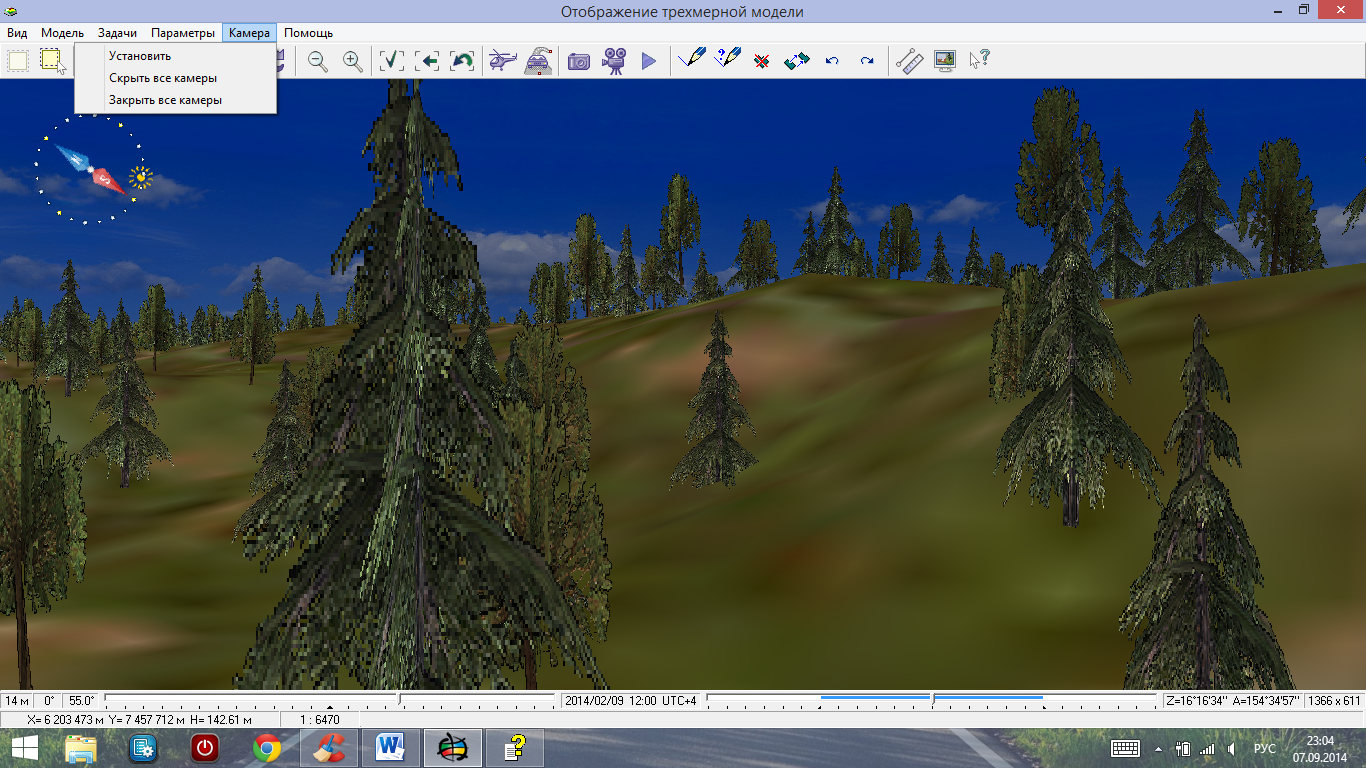Switch input language via РУС indicator
Screen dimensions: 1366x768
[x=1265, y=749]
